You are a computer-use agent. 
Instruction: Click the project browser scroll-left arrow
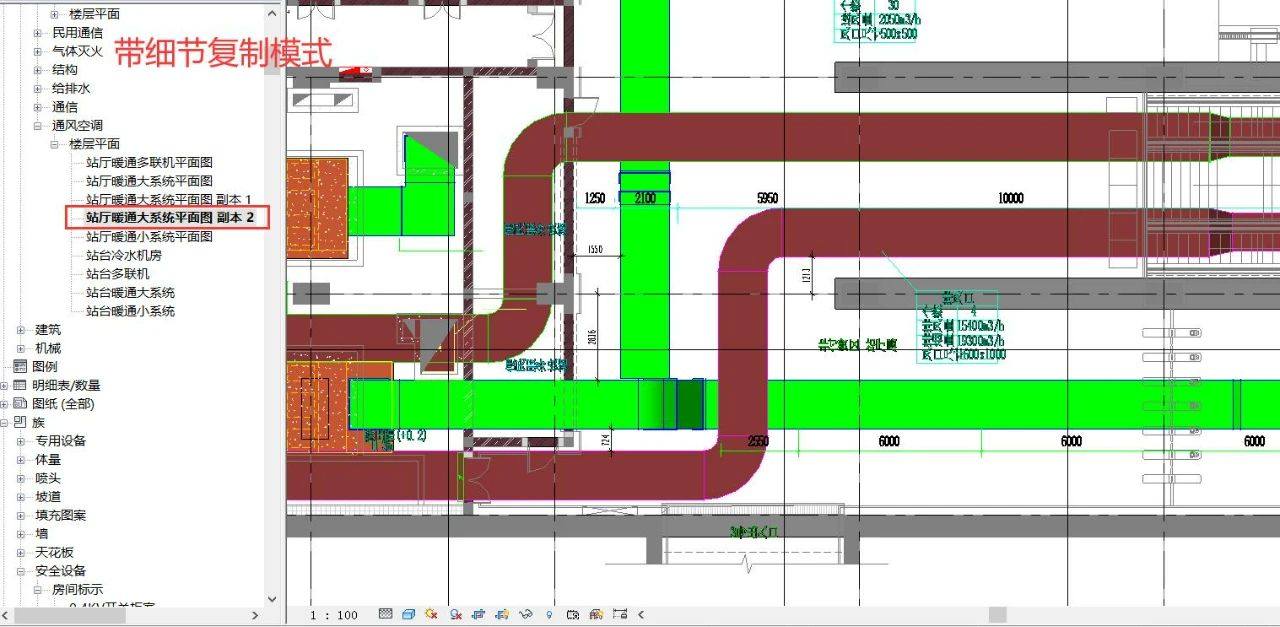pyautogui.click(x=6, y=615)
